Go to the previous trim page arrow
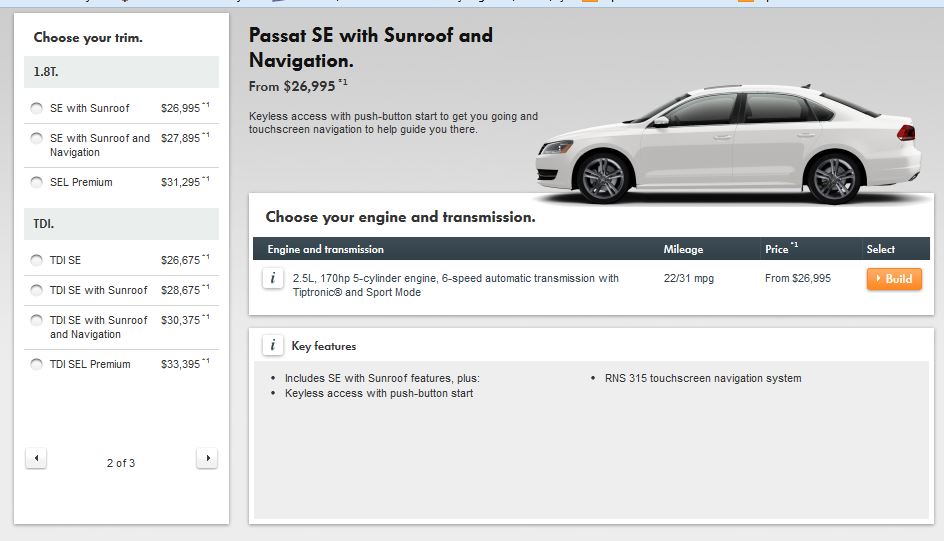 coord(36,459)
